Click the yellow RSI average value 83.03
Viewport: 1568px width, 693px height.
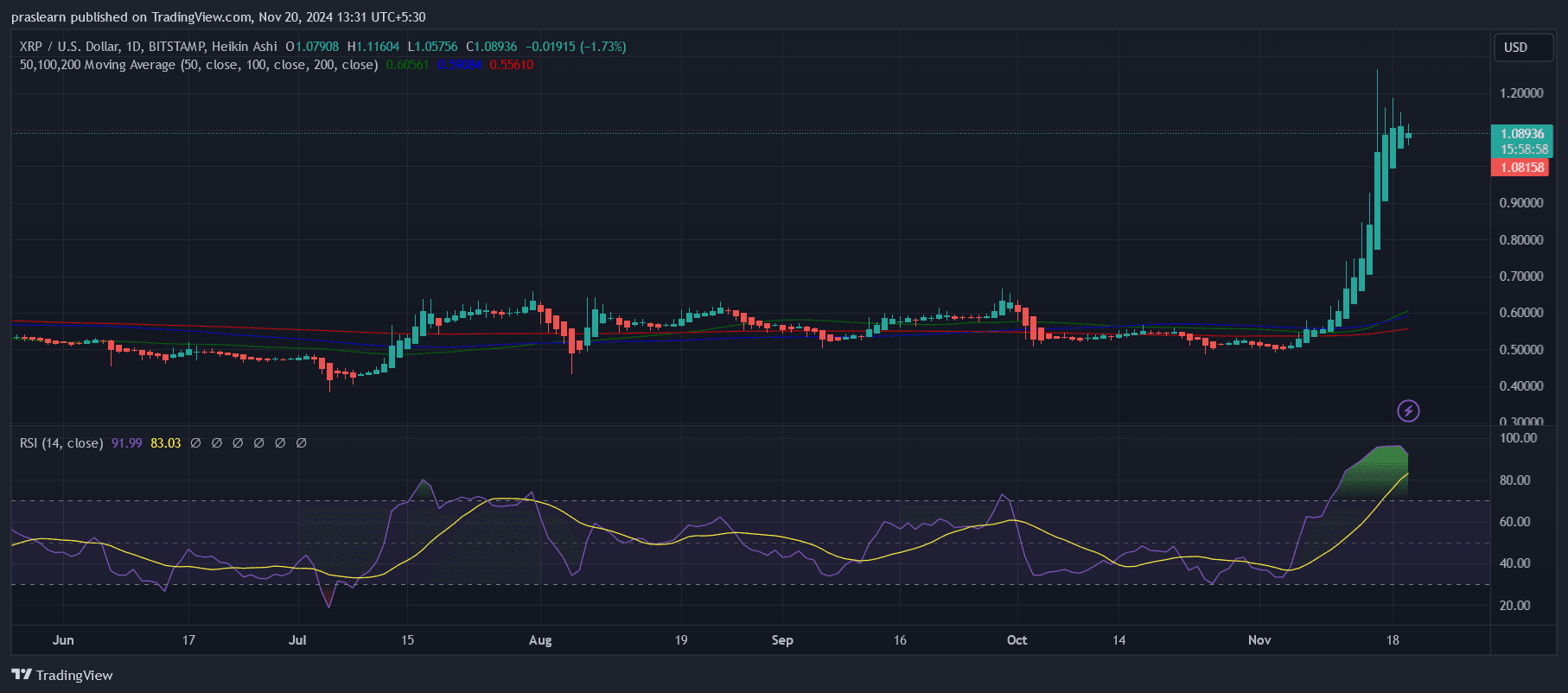165,443
